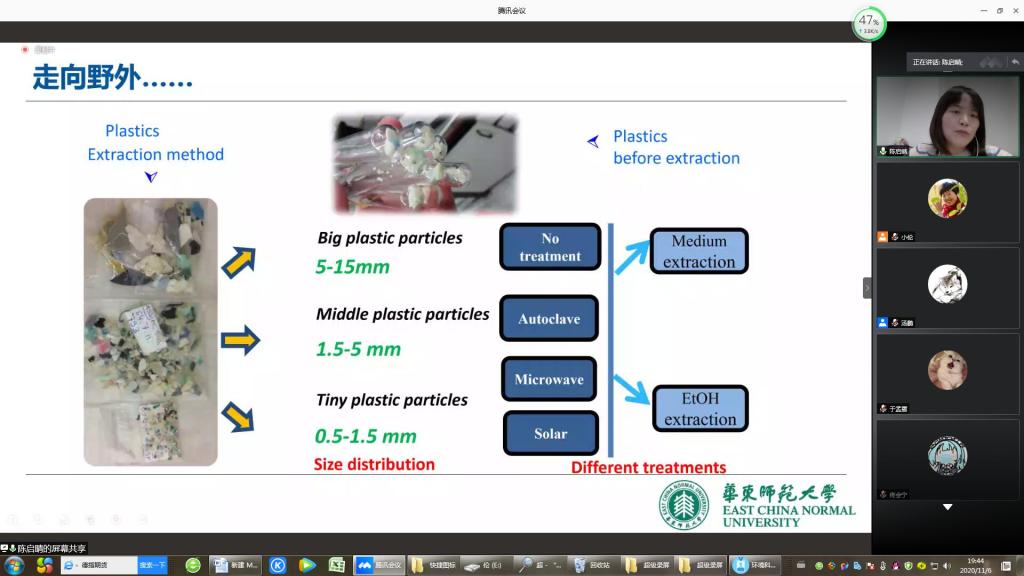Click the 搜索一下 search button
Image resolution: width=1024 pixels, height=576 pixels.
point(152,565)
